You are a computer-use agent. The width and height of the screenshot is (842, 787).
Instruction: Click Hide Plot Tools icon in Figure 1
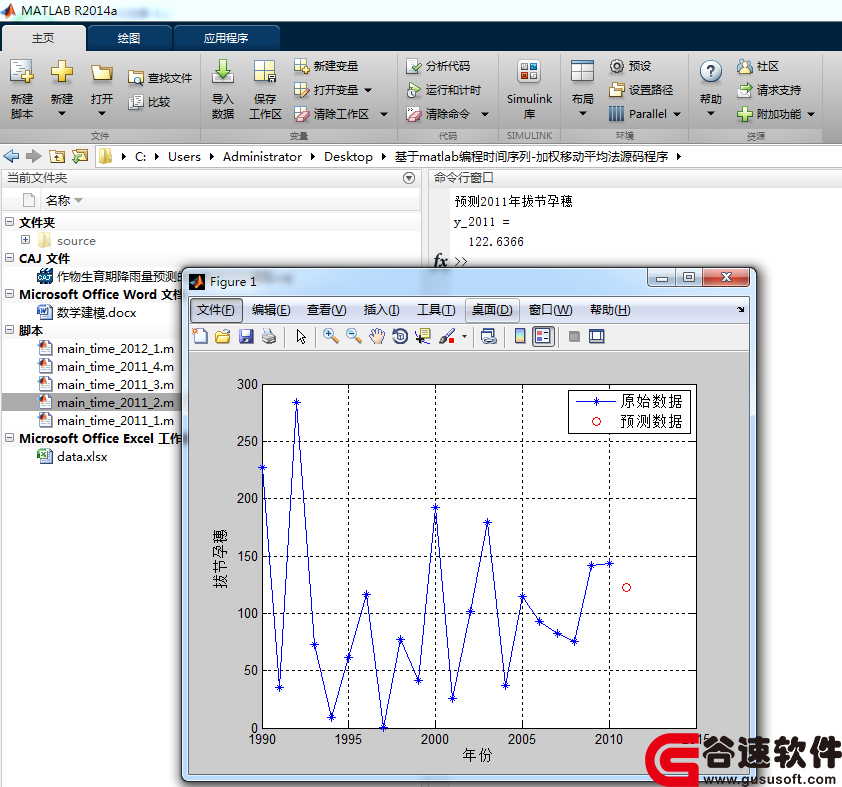tap(574, 337)
